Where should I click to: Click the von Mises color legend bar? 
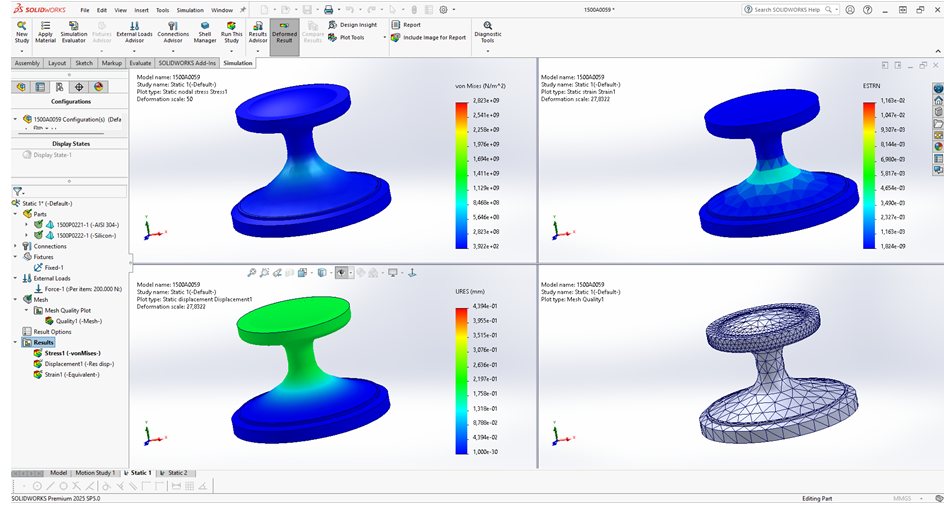point(462,175)
